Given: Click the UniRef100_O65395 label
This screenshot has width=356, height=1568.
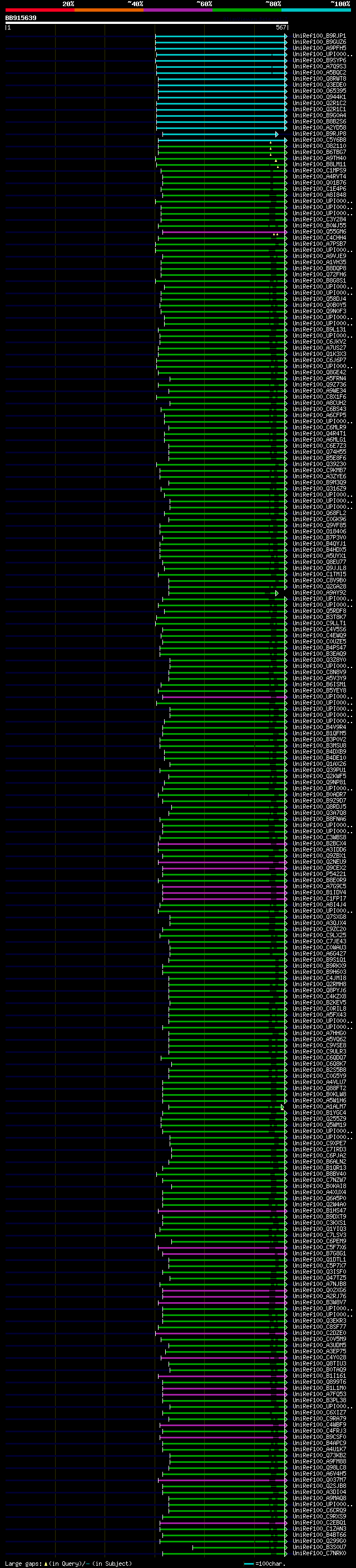Looking at the screenshot, I should tap(319, 91).
